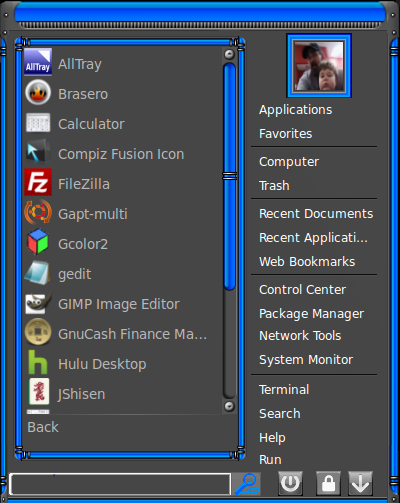Open the Applications menu entry
The width and height of the screenshot is (400, 503).
[296, 110]
